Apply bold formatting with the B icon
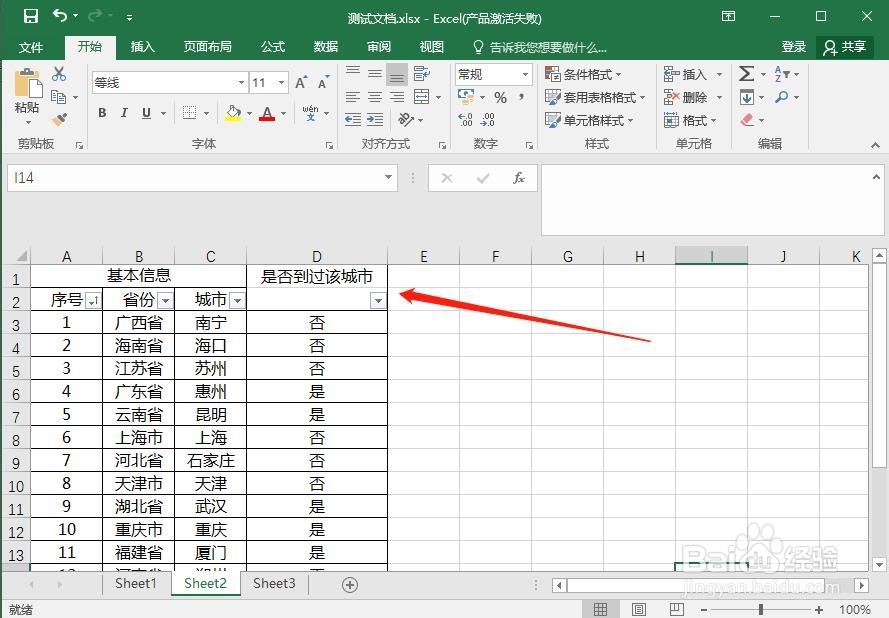The image size is (889, 618). pos(100,113)
